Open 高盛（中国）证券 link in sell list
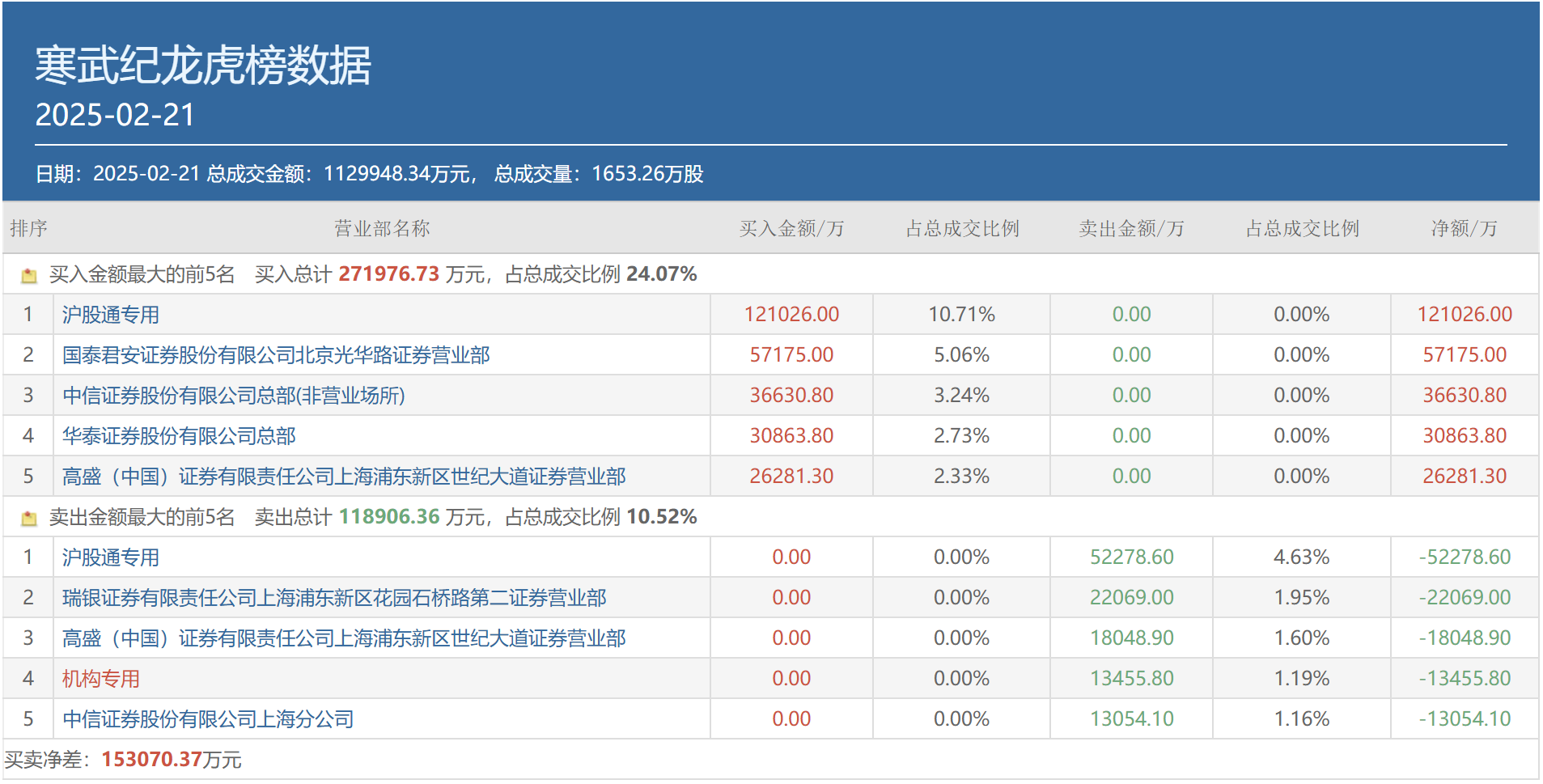Viewport: 1543px width, 784px height. [x=344, y=638]
